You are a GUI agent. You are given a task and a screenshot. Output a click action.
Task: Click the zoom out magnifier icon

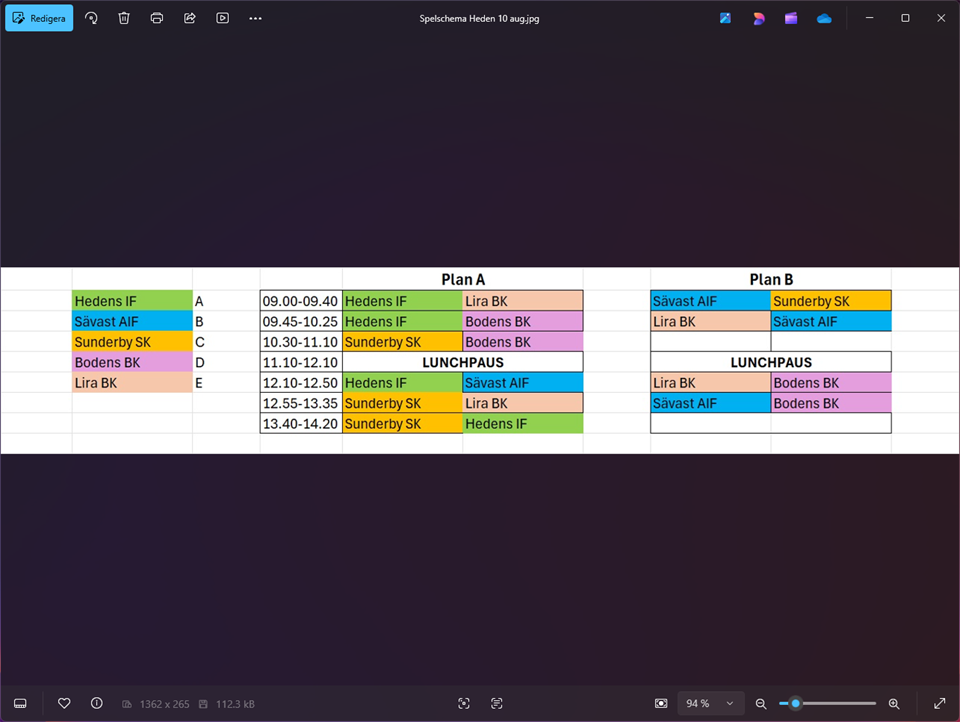pyautogui.click(x=761, y=703)
